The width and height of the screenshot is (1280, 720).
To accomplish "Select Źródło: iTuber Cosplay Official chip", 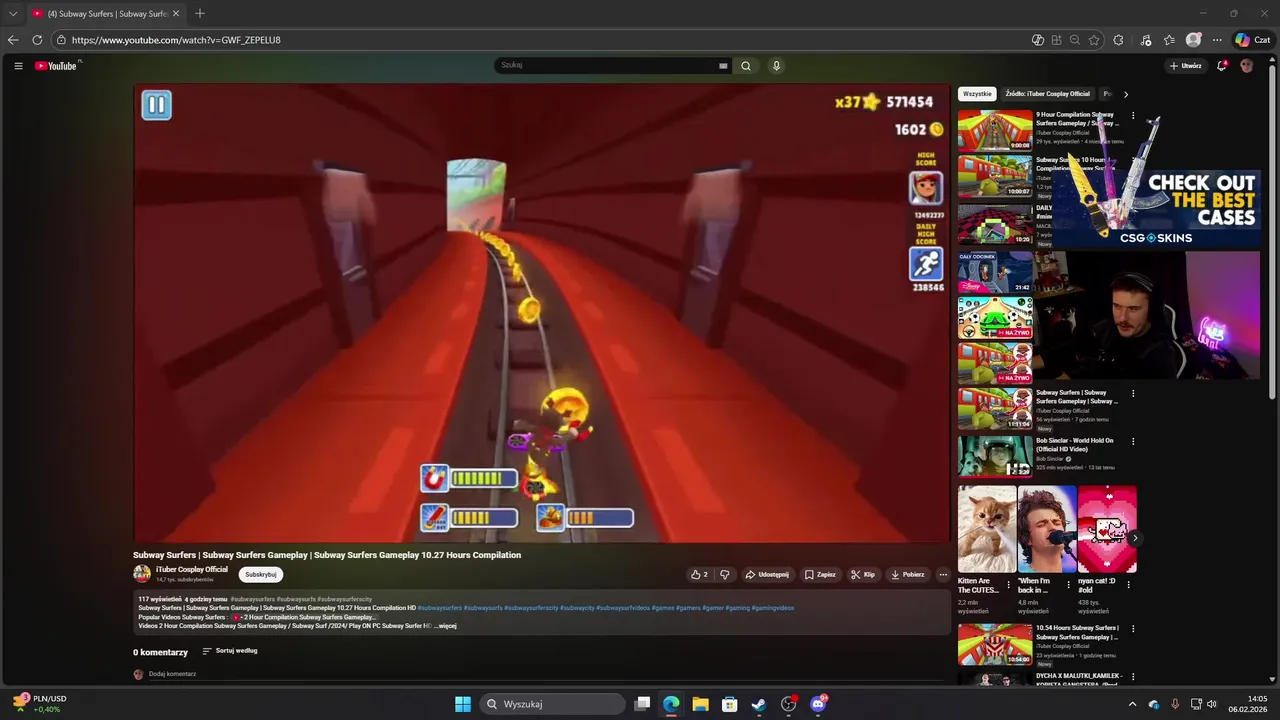I will [1047, 94].
